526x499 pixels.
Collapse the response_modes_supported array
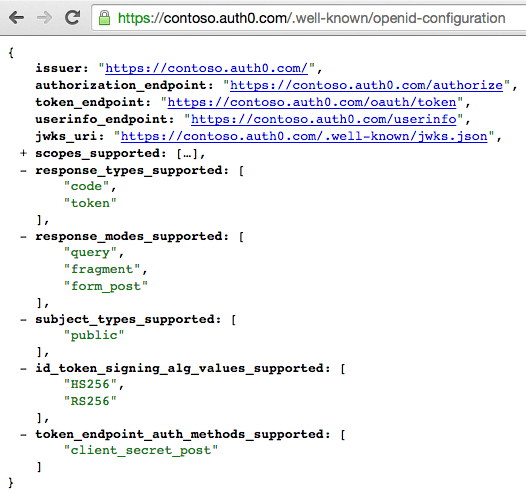23,237
